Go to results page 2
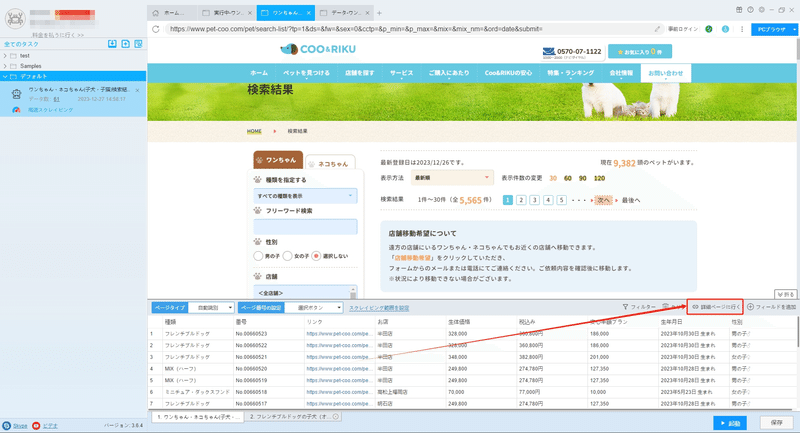The image size is (800, 433). point(521,200)
